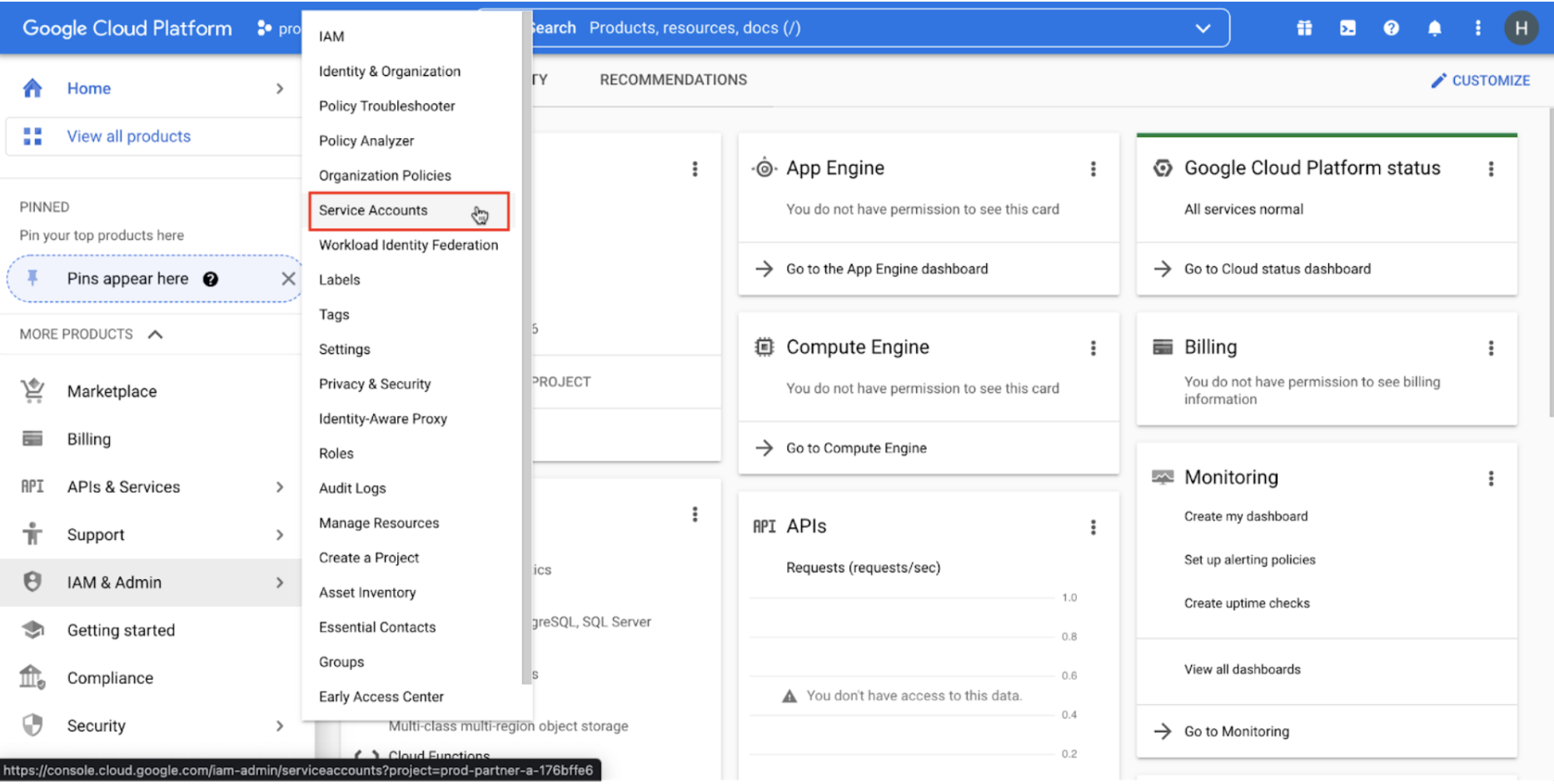Switch to the Recommendations tab
1554x784 pixels.
pos(673,80)
